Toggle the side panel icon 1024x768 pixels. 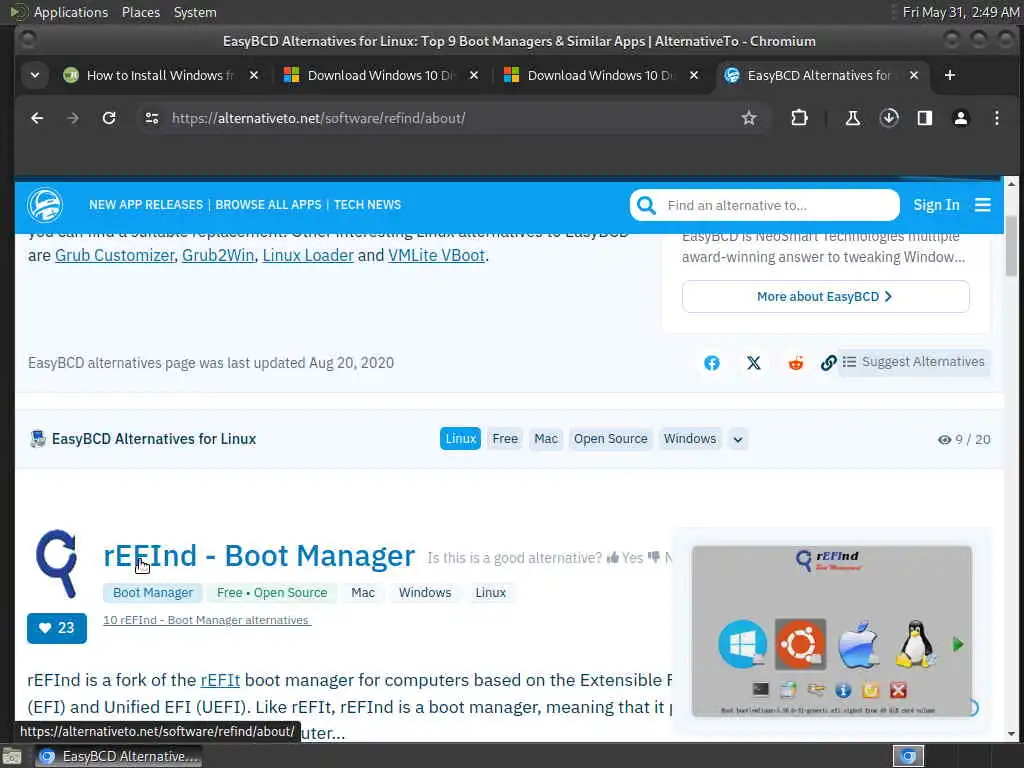click(x=925, y=118)
